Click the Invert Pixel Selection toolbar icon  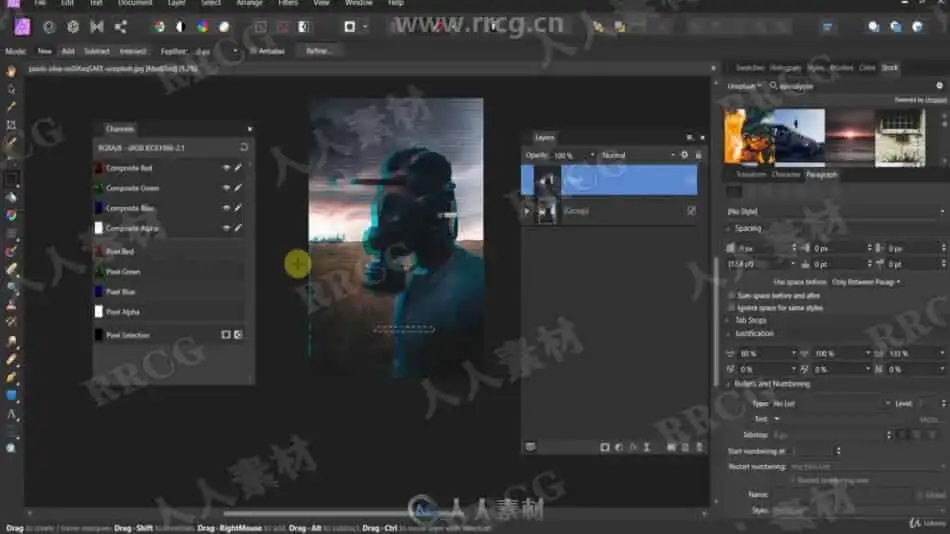point(304,27)
